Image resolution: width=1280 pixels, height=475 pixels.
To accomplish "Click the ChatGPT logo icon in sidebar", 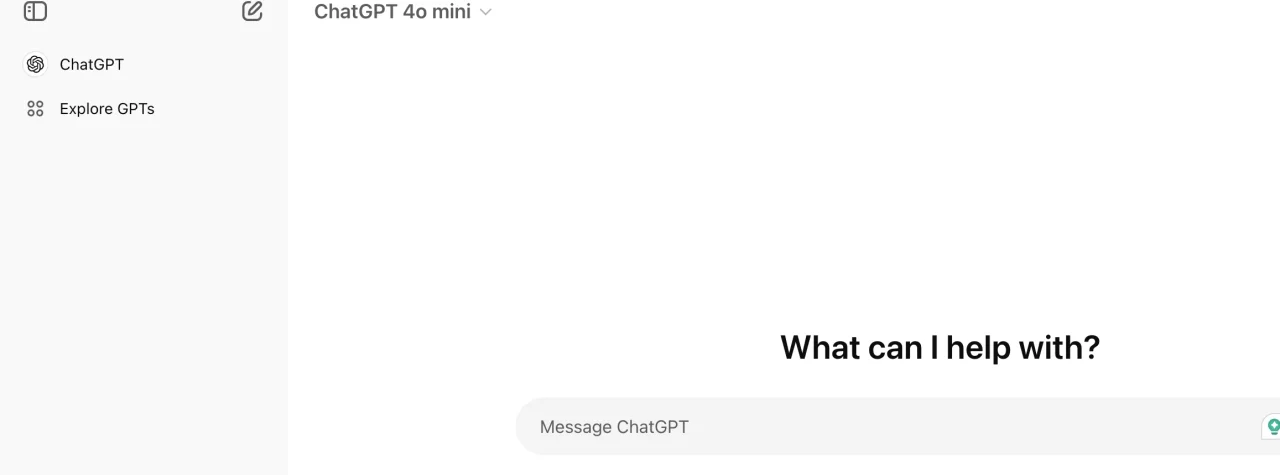I will pyautogui.click(x=35, y=64).
